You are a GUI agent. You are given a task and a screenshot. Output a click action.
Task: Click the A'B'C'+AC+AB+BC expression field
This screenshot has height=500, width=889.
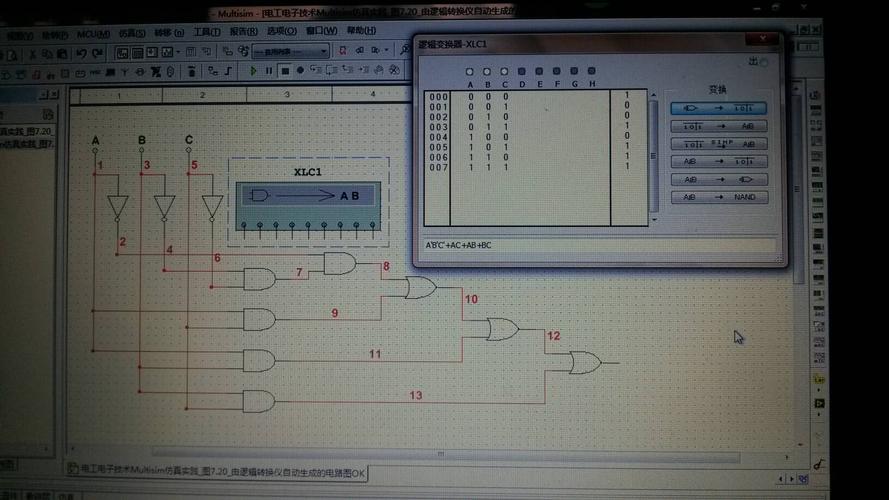pyautogui.click(x=600, y=245)
